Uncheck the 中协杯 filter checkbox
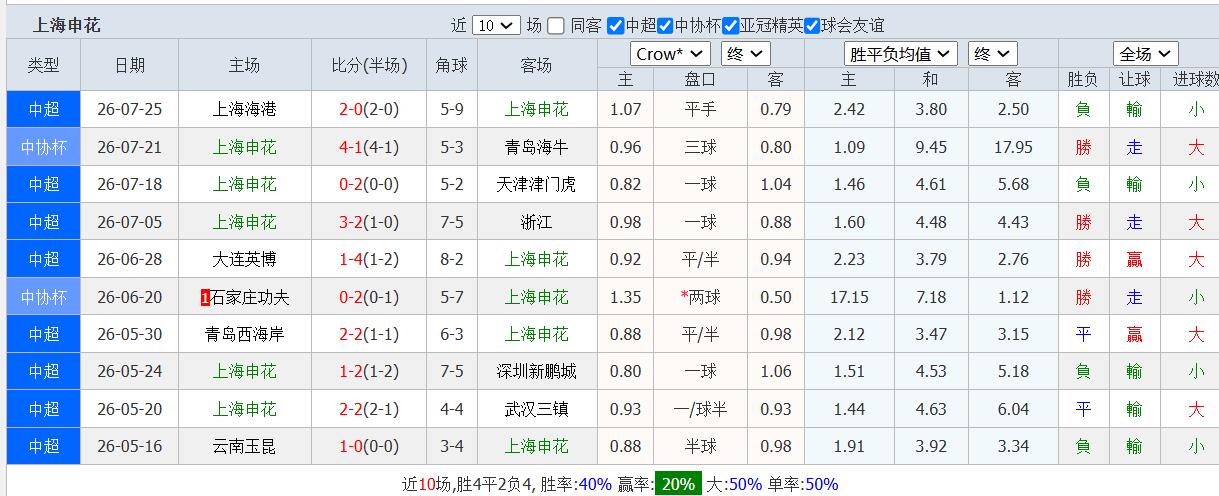The image size is (1219, 496). point(665,25)
